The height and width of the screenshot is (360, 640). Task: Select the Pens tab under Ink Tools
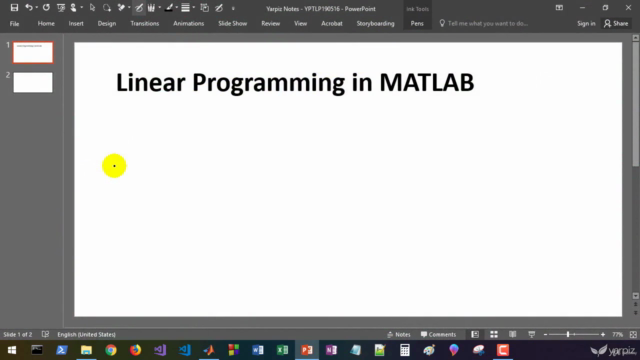[417, 24]
